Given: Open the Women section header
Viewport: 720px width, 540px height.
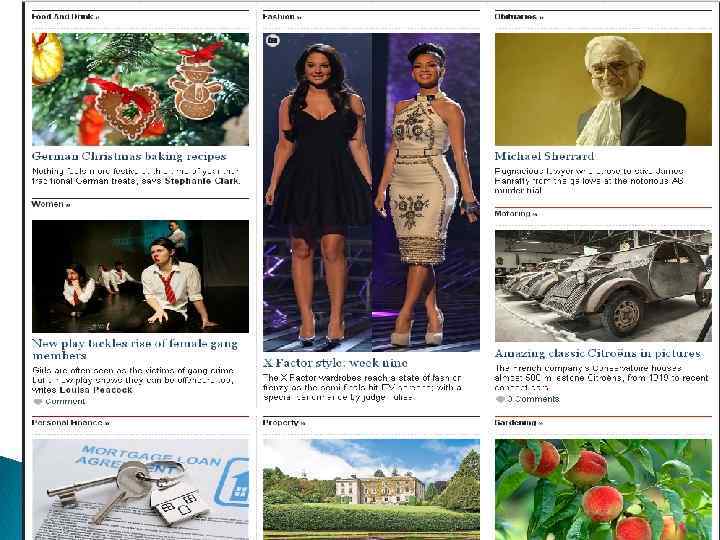Looking at the screenshot, I should 51,204.
